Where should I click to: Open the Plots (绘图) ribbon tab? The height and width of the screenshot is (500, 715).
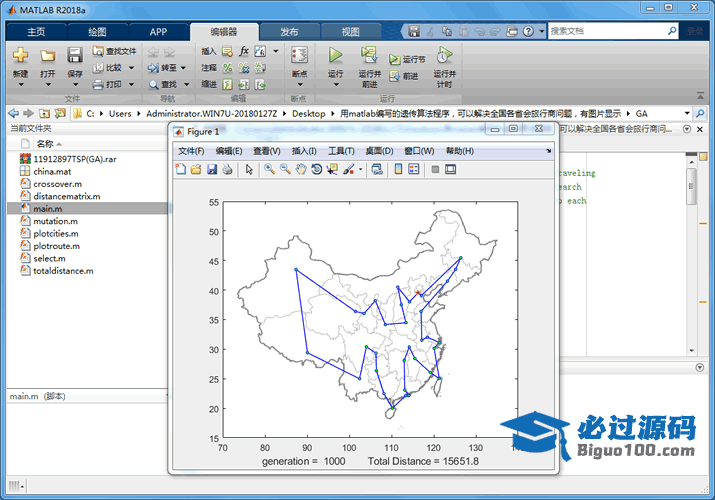click(x=97, y=32)
